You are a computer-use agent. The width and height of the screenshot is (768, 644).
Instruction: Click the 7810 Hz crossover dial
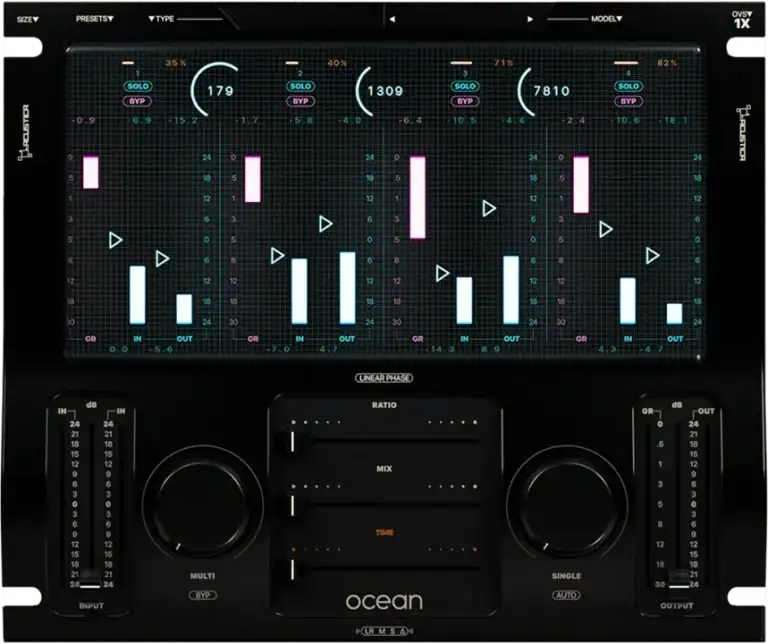point(544,91)
